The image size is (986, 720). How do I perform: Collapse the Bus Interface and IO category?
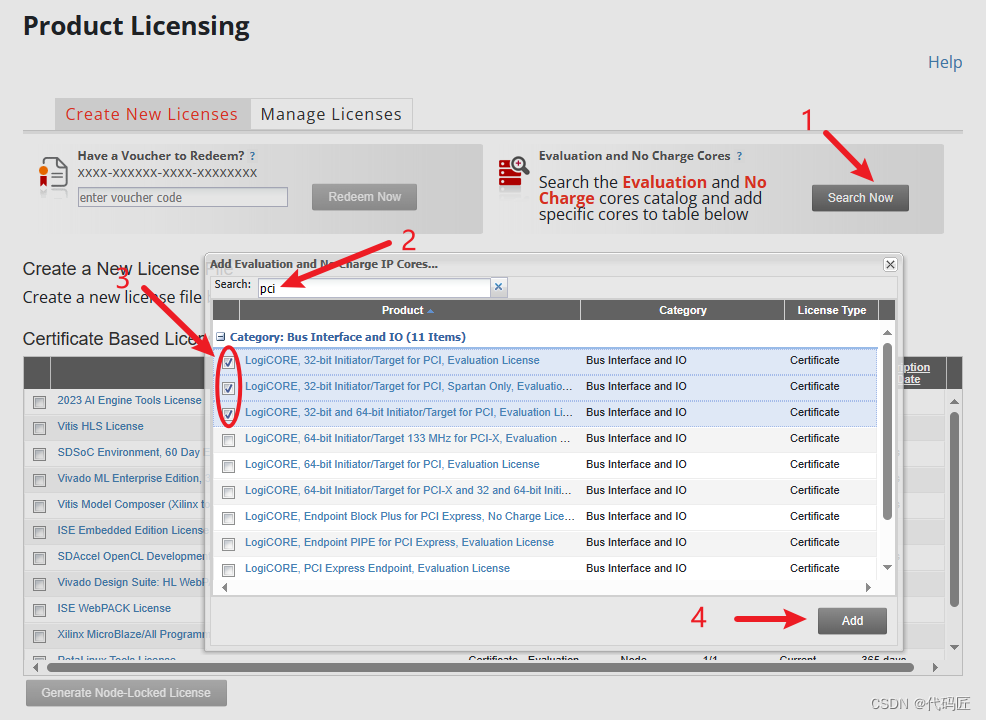[x=221, y=337]
